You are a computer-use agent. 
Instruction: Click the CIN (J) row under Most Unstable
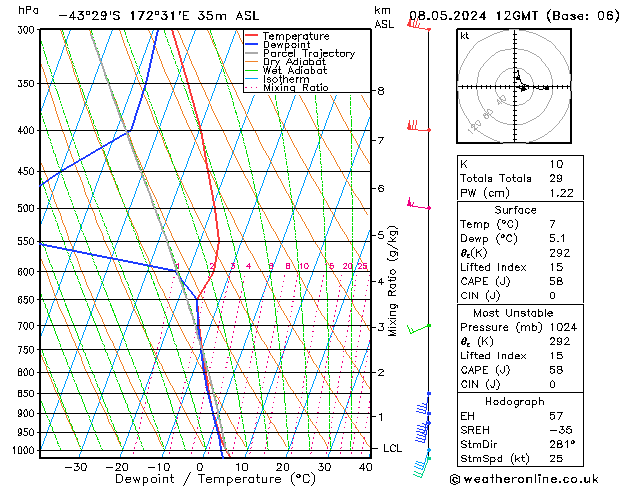coord(520,384)
